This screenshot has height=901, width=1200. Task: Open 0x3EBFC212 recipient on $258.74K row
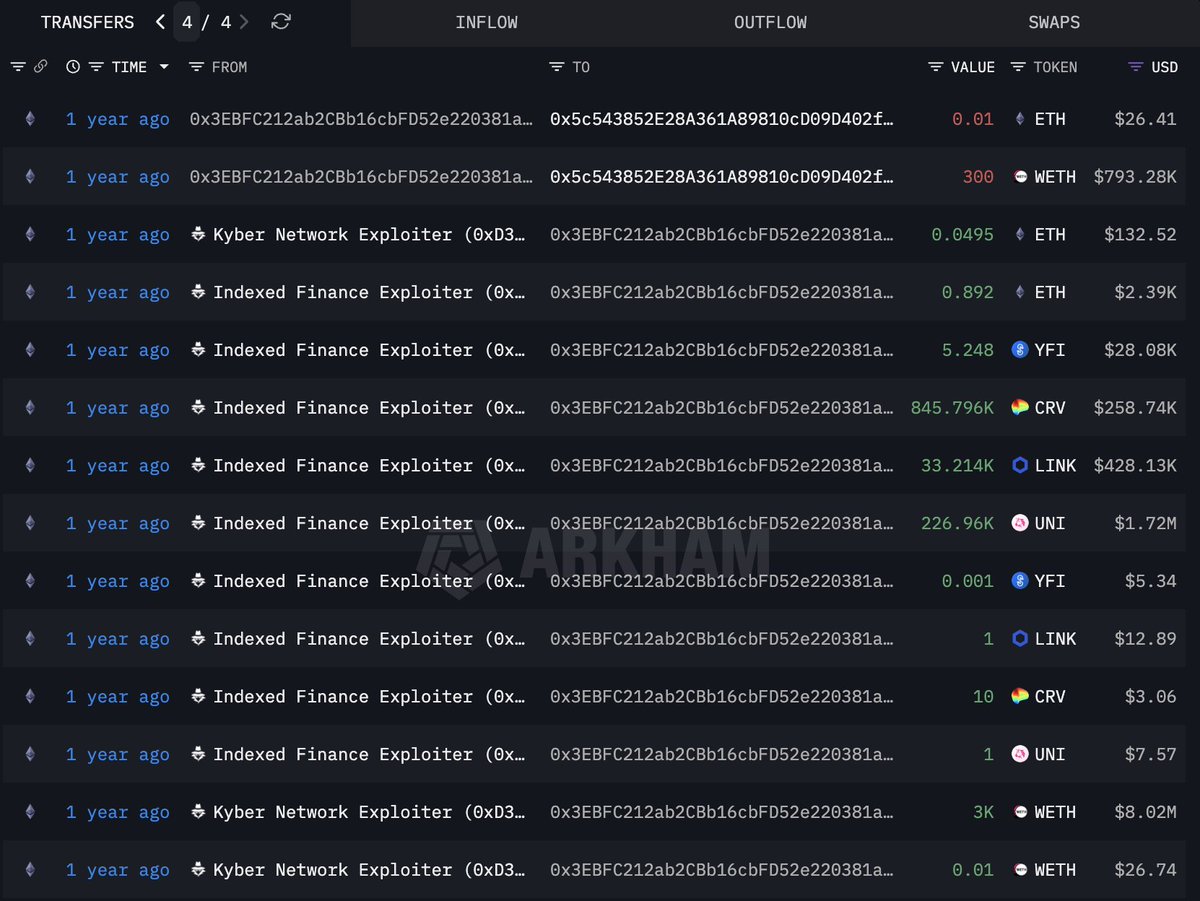pyautogui.click(x=722, y=408)
